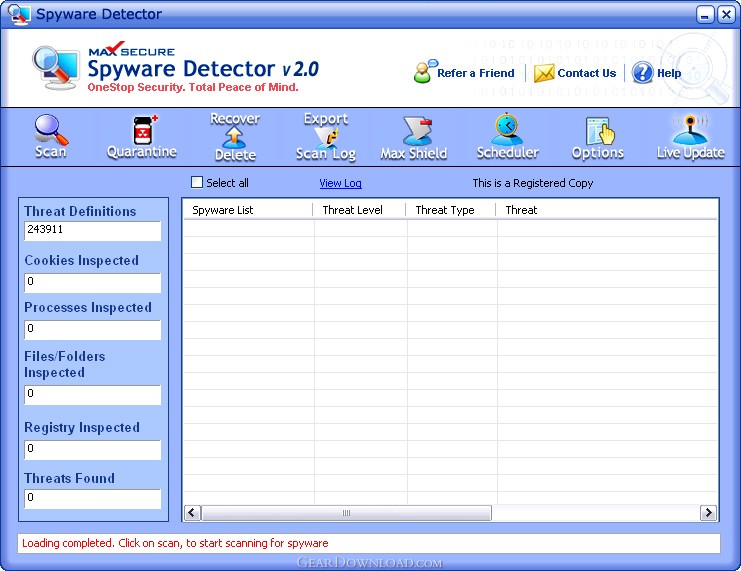
Task: Open the Scan Log
Action: coord(326,154)
